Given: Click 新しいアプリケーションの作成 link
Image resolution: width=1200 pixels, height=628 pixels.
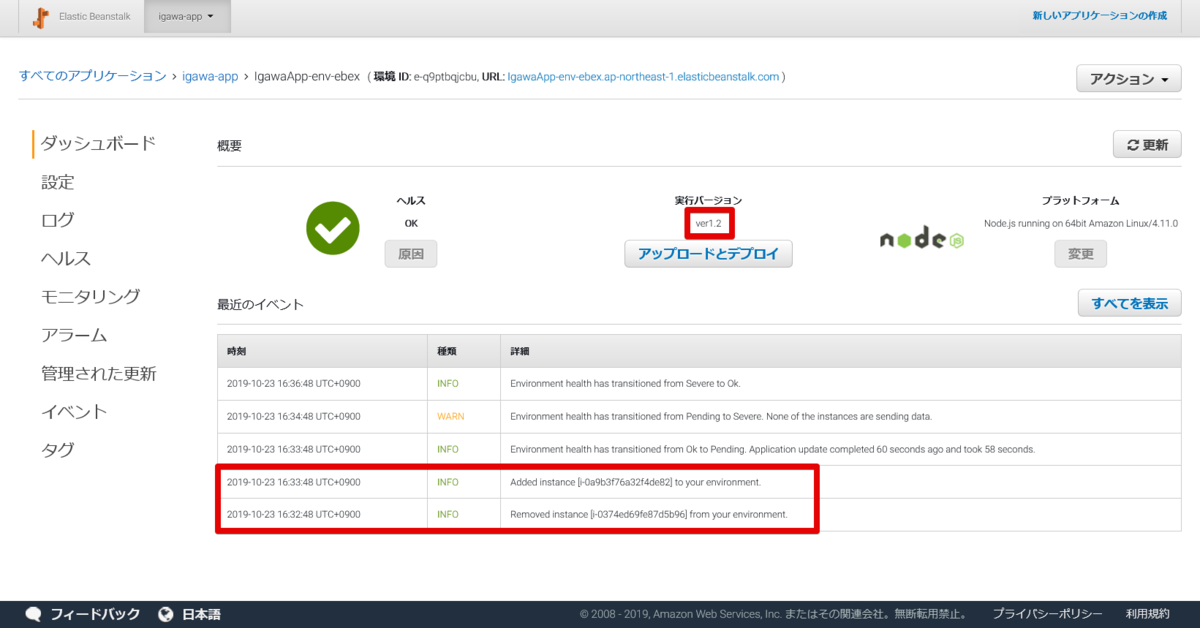Looking at the screenshot, I should coord(1100,16).
